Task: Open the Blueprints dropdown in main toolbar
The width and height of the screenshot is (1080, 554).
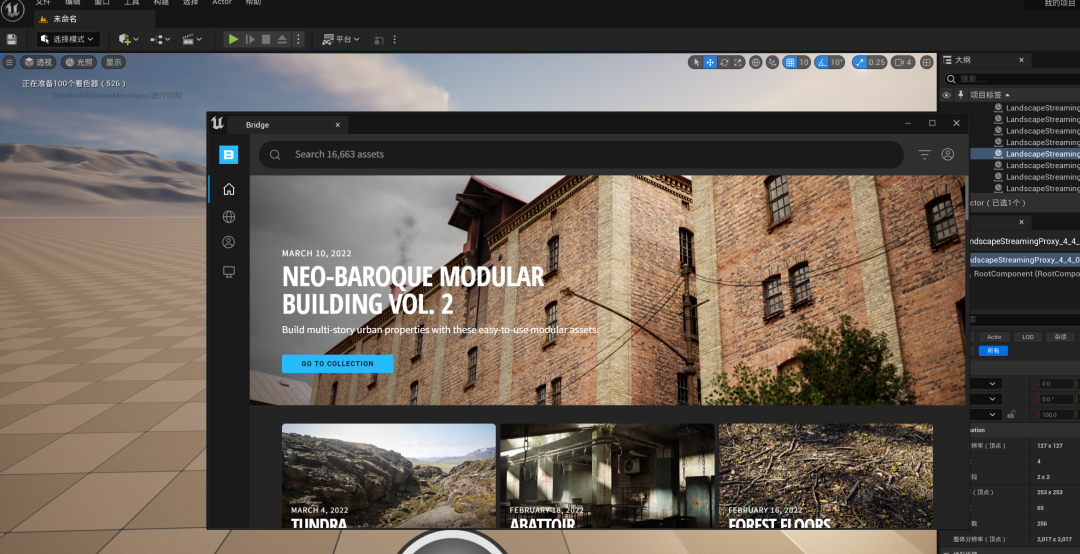Action: click(160, 39)
